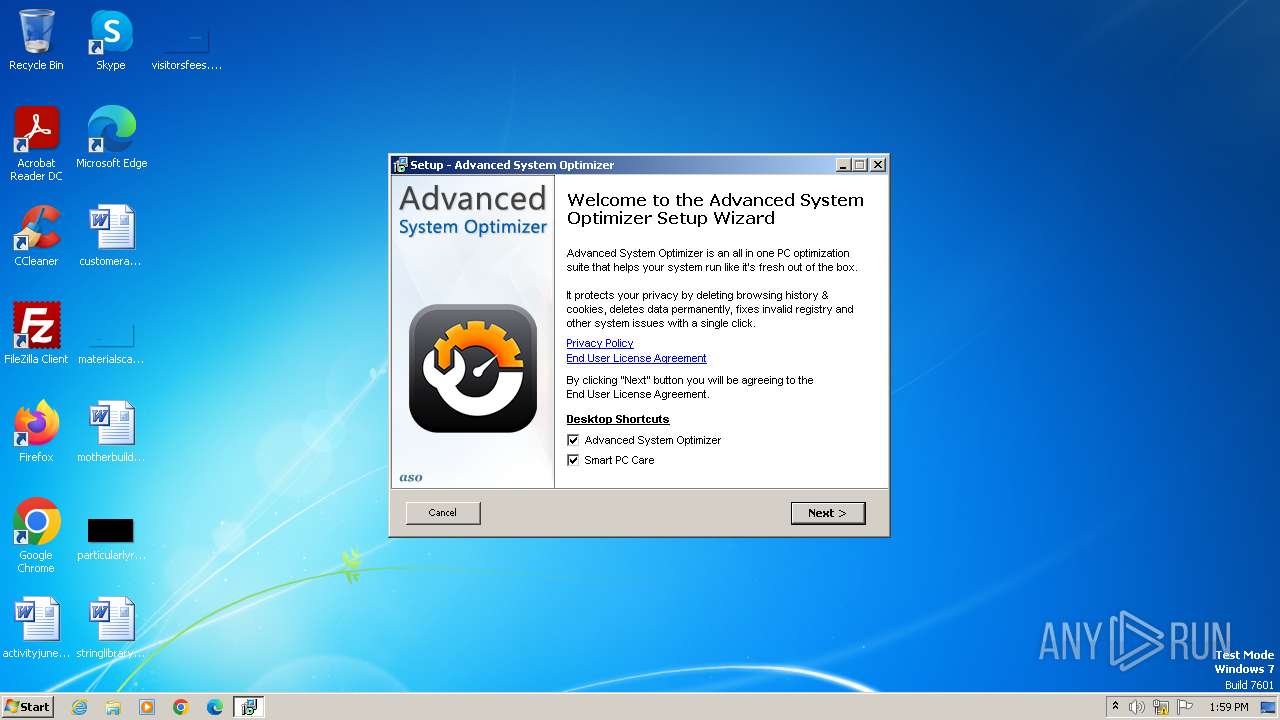The height and width of the screenshot is (720, 1280).
Task: Launch Firefox from the desktop
Action: 36,431
